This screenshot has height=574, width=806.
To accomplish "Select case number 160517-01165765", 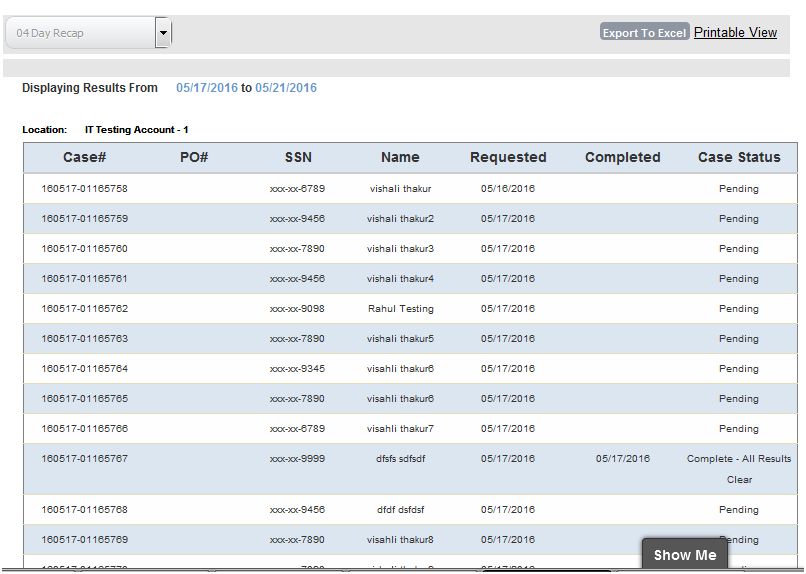I will tap(84, 399).
